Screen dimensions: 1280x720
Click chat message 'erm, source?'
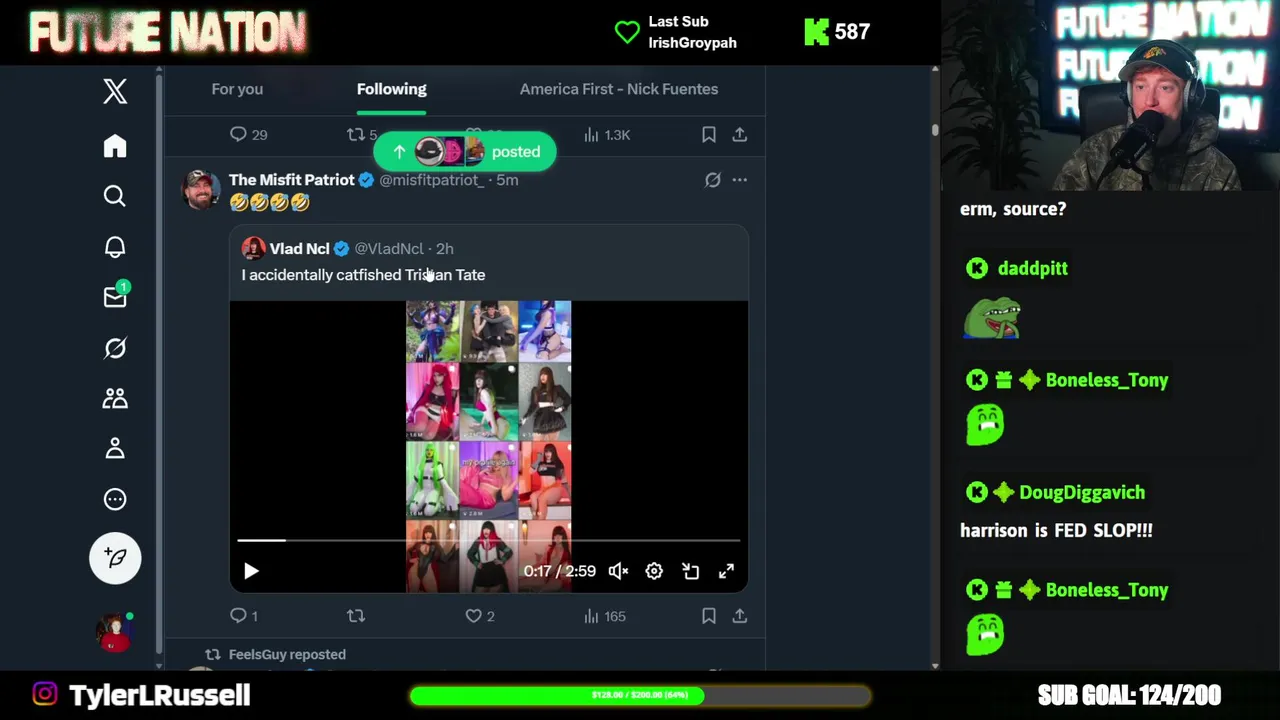pyautogui.click(x=1013, y=209)
